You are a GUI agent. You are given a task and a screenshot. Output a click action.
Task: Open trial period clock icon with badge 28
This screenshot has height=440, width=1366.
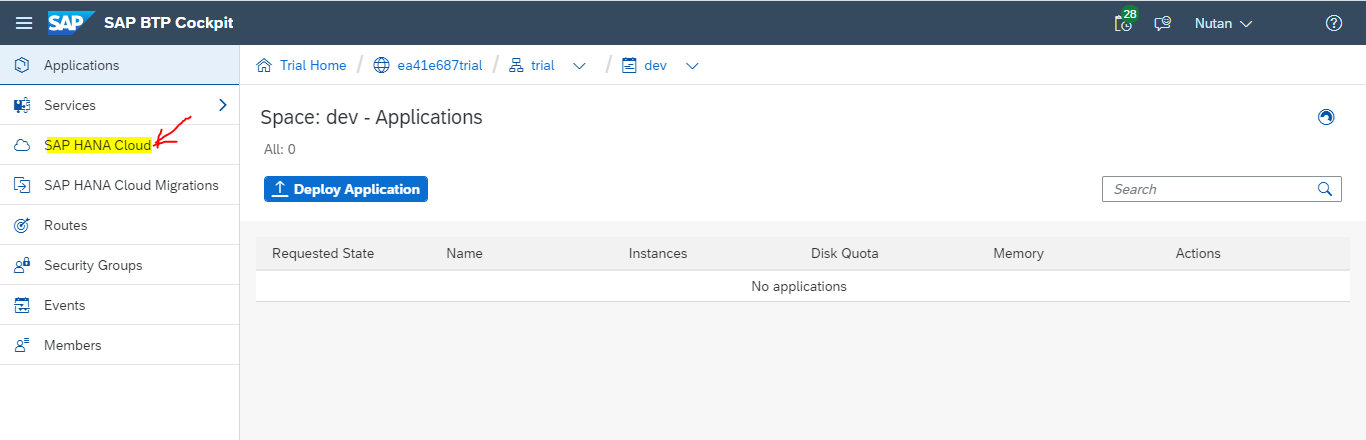[1125, 21]
